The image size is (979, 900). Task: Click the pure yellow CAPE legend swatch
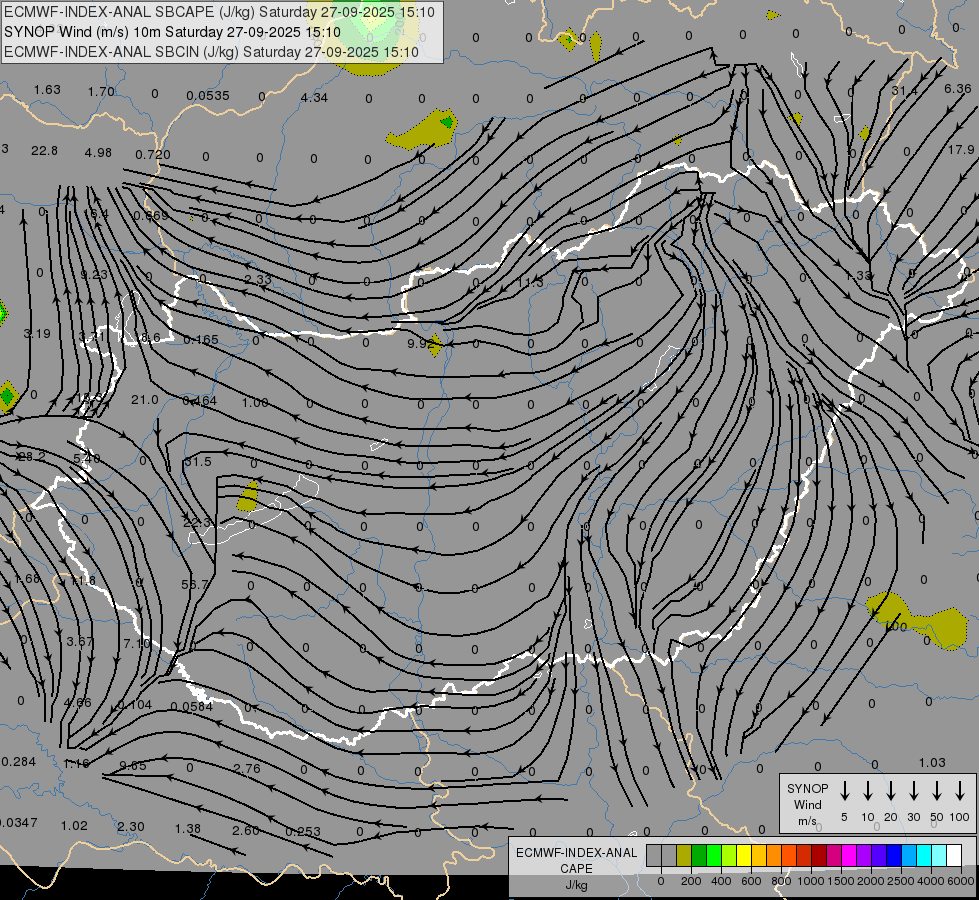(x=744, y=856)
